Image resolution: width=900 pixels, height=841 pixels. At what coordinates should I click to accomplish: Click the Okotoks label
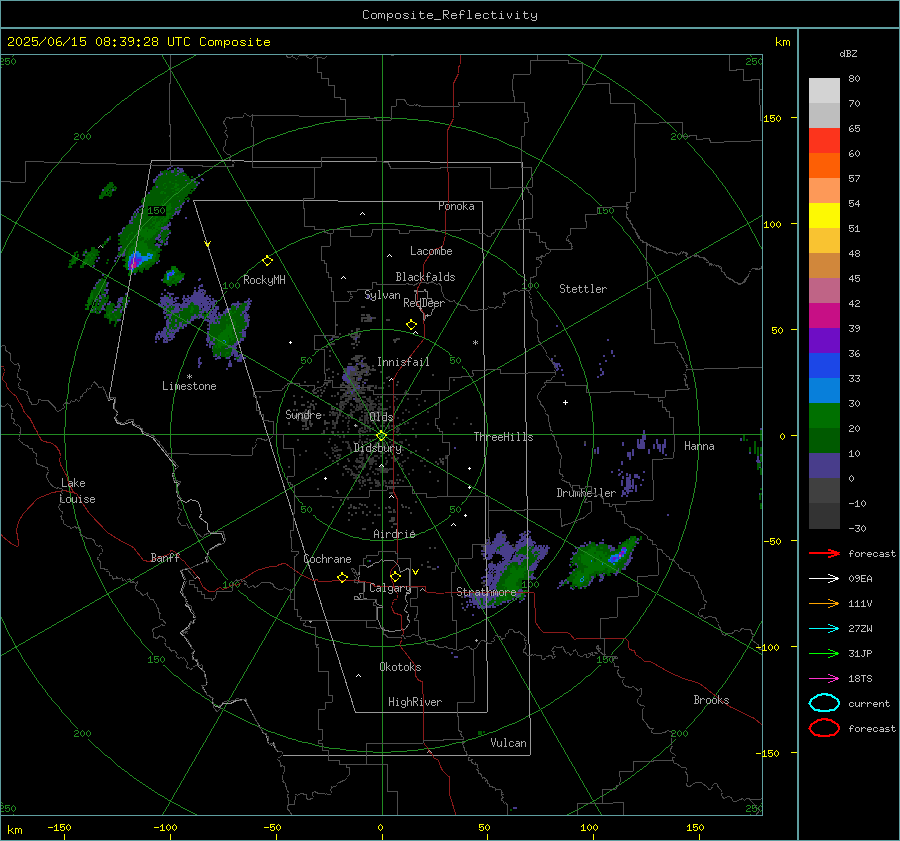point(400,667)
